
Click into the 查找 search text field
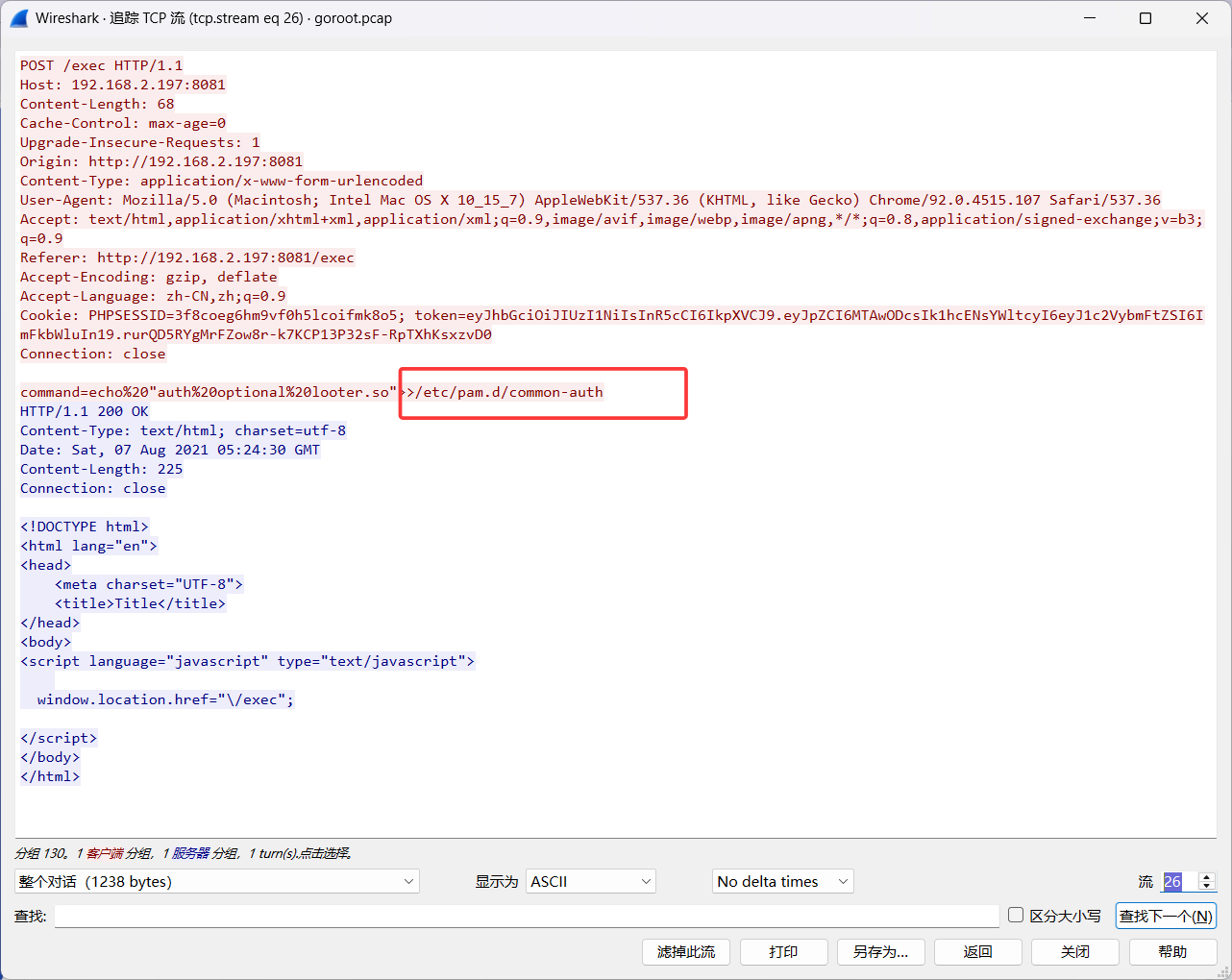click(527, 916)
